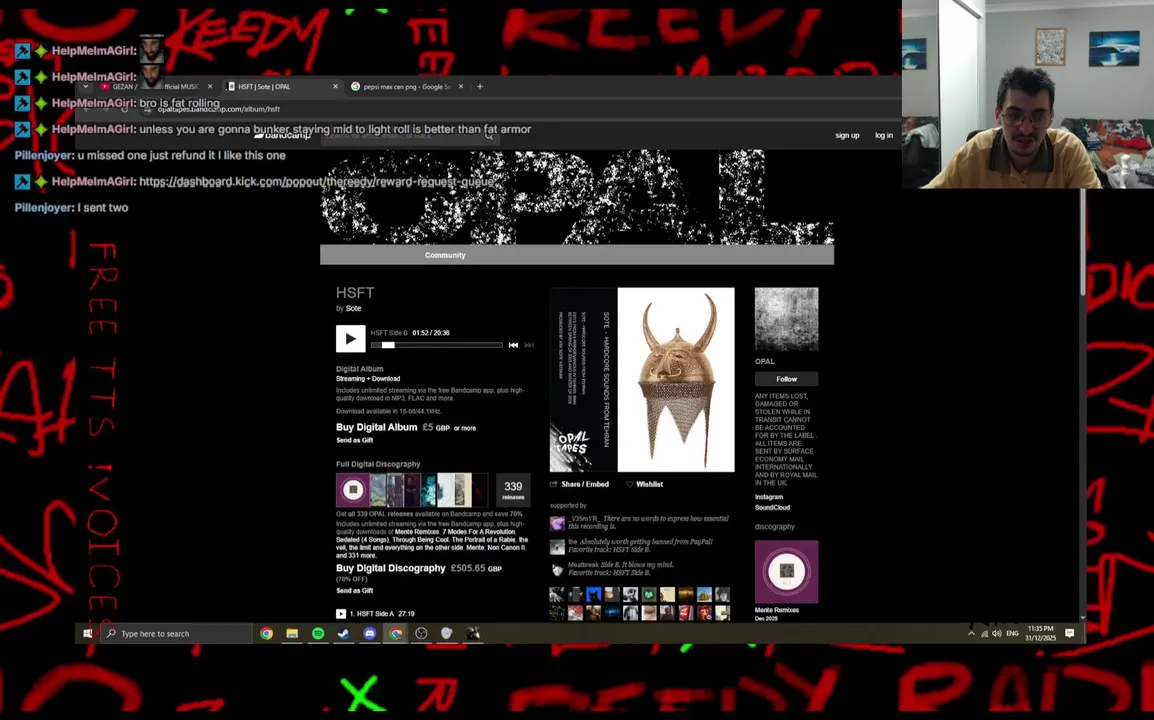
Task: Open the Instagram link in the sidebar
Action: 768,497
